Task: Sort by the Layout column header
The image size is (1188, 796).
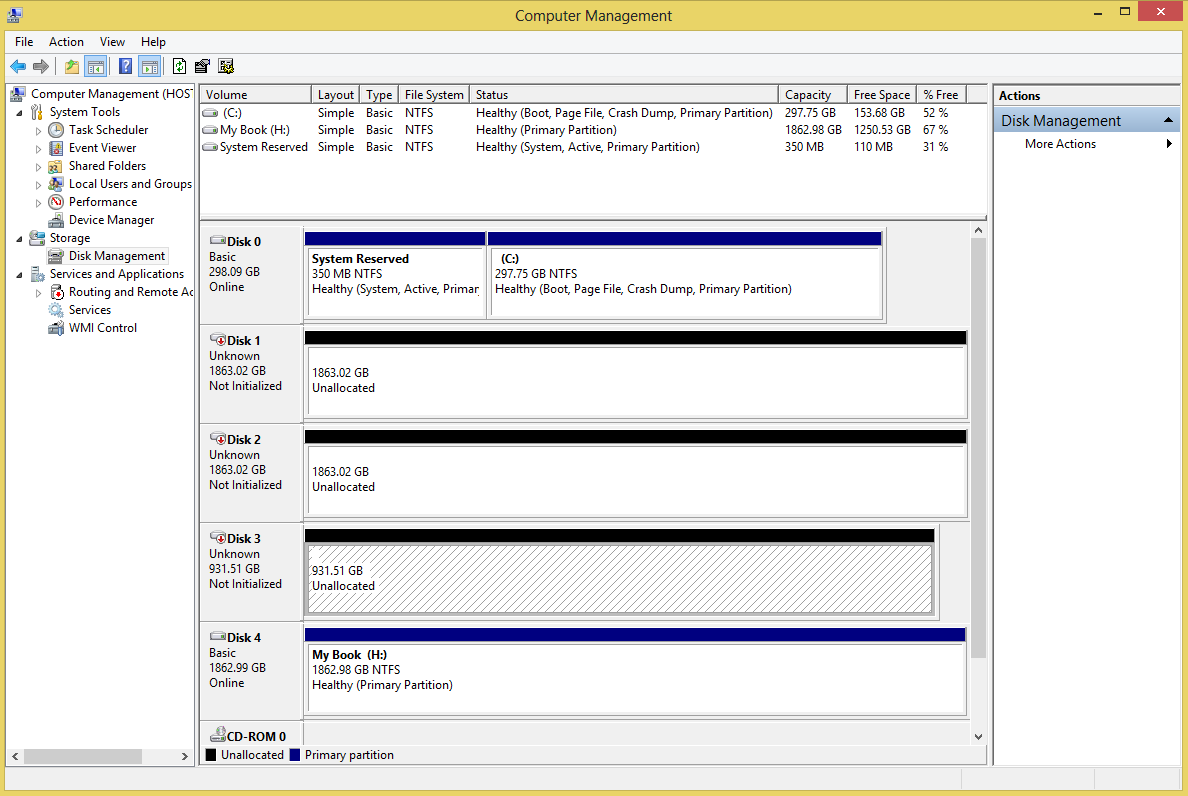Action: click(335, 95)
